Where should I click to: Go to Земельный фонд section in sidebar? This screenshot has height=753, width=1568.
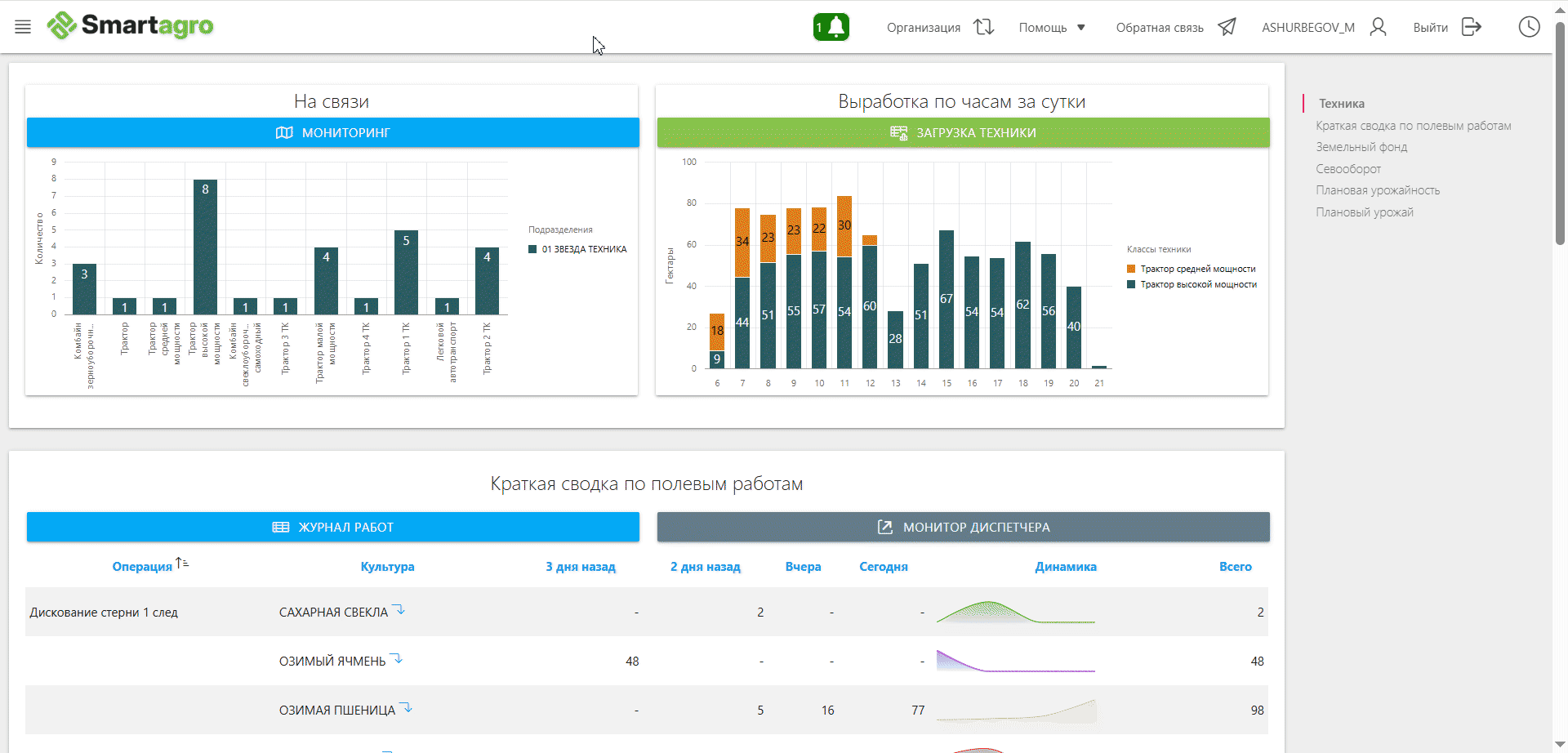point(1361,147)
